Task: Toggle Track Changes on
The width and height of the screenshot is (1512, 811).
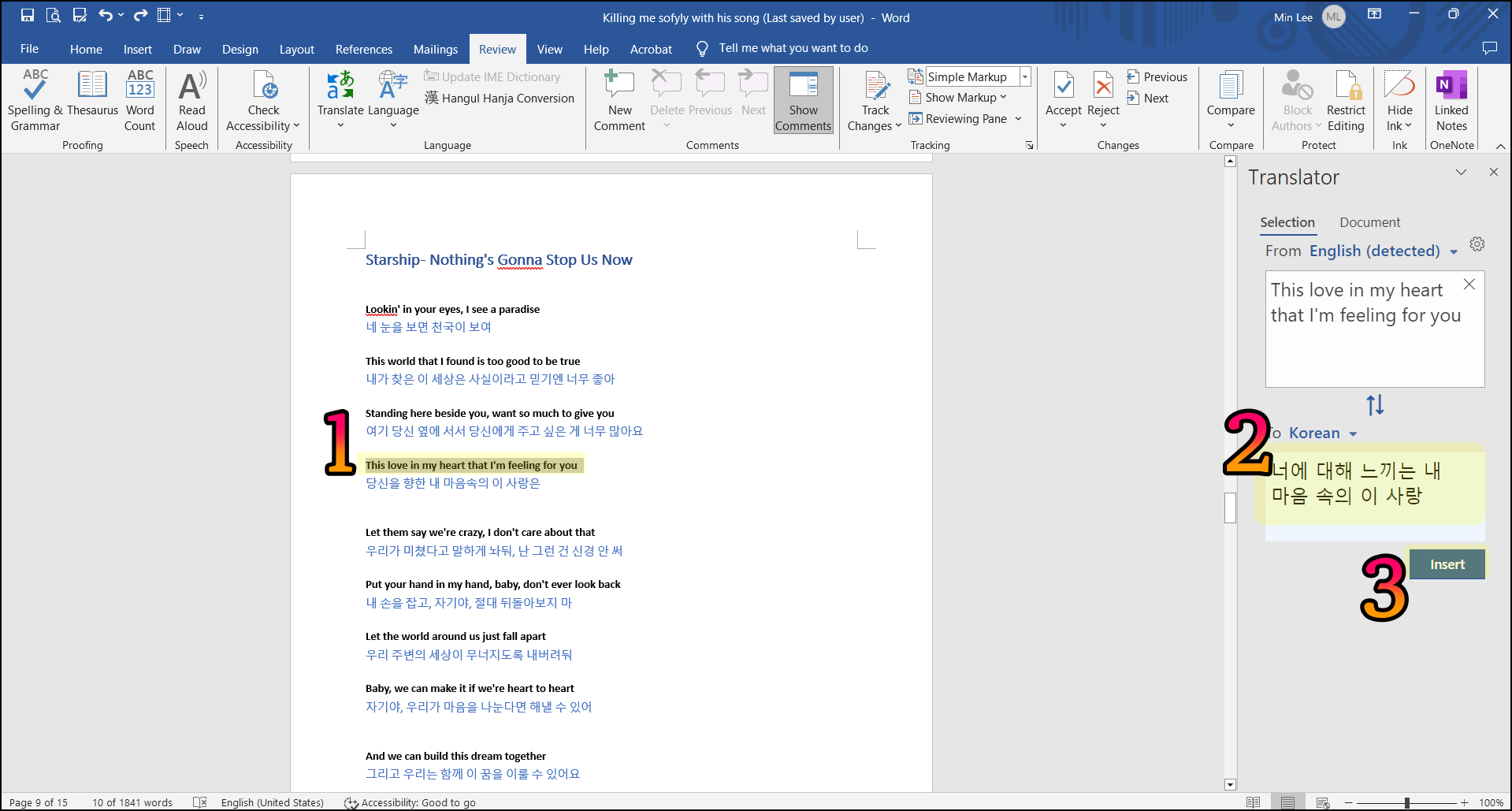Action: [x=874, y=100]
